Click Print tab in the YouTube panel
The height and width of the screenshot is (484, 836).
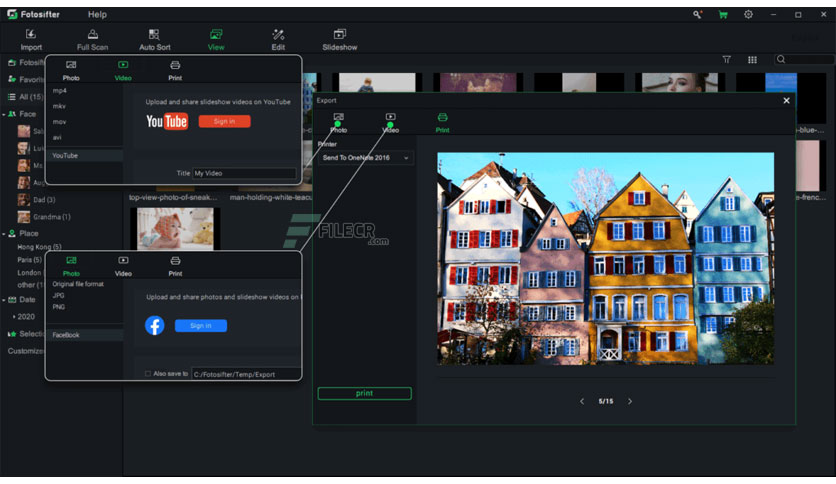[x=175, y=71]
